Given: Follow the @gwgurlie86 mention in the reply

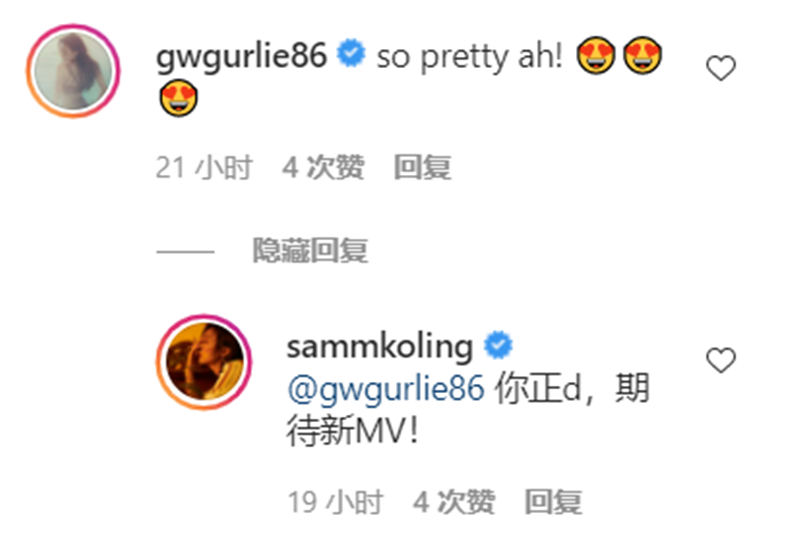Looking at the screenshot, I should point(386,389).
